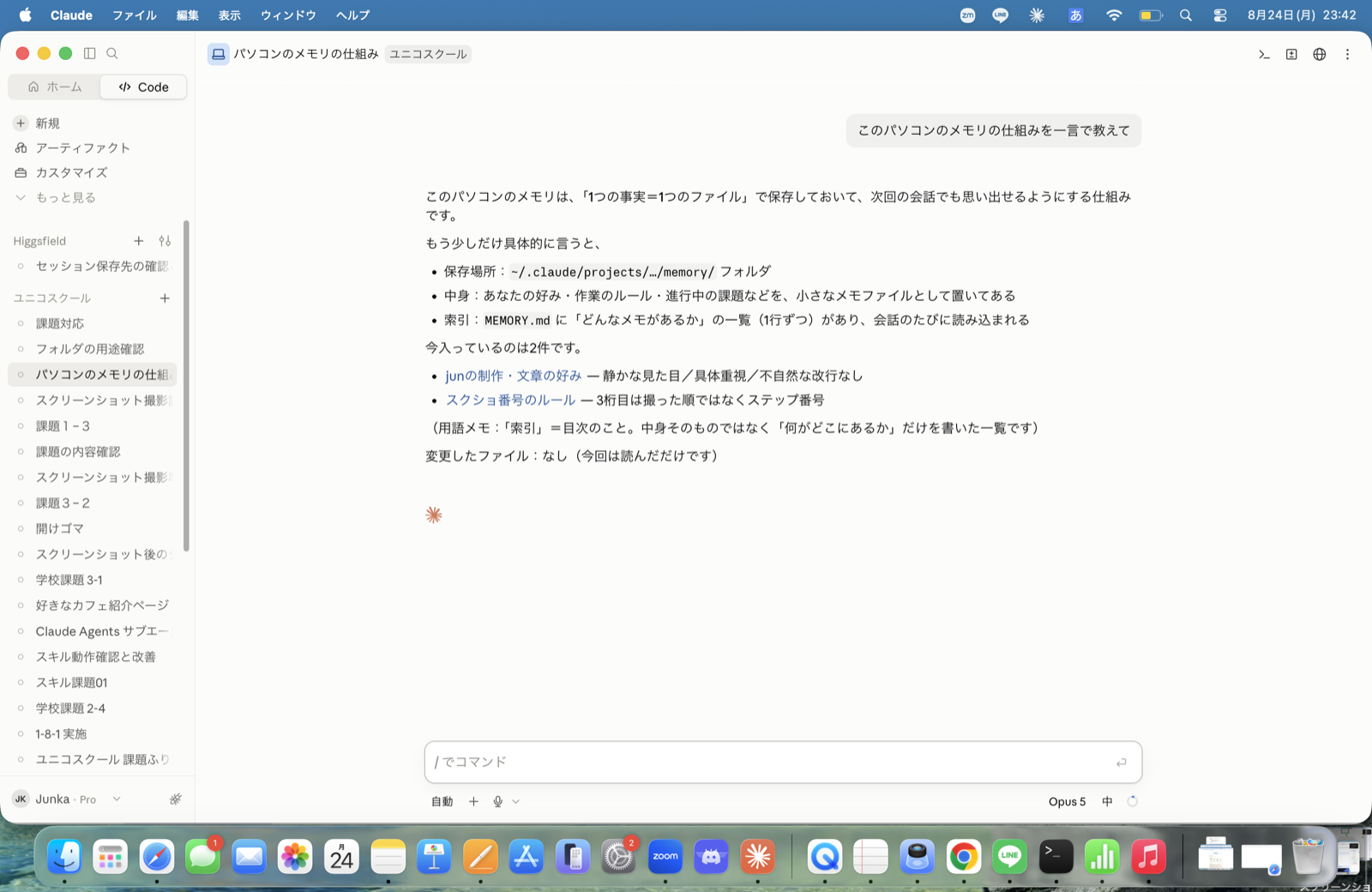1372x892 pixels.
Task: Open the Terminal app in the Dock
Action: [1056, 856]
